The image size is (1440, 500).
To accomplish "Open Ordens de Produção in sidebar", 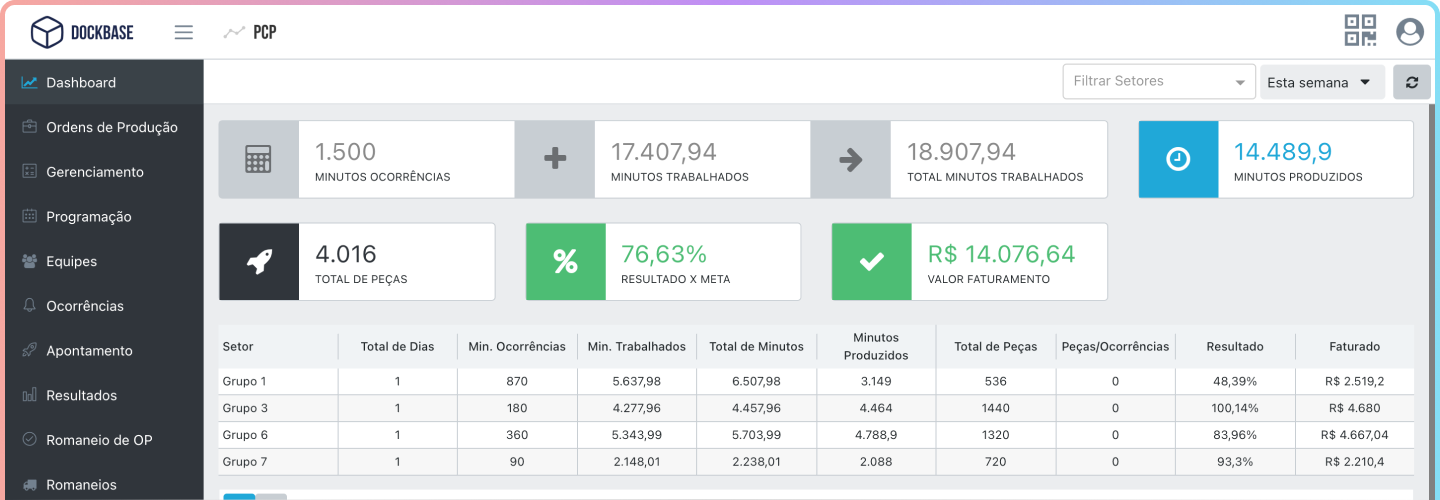I will point(111,127).
